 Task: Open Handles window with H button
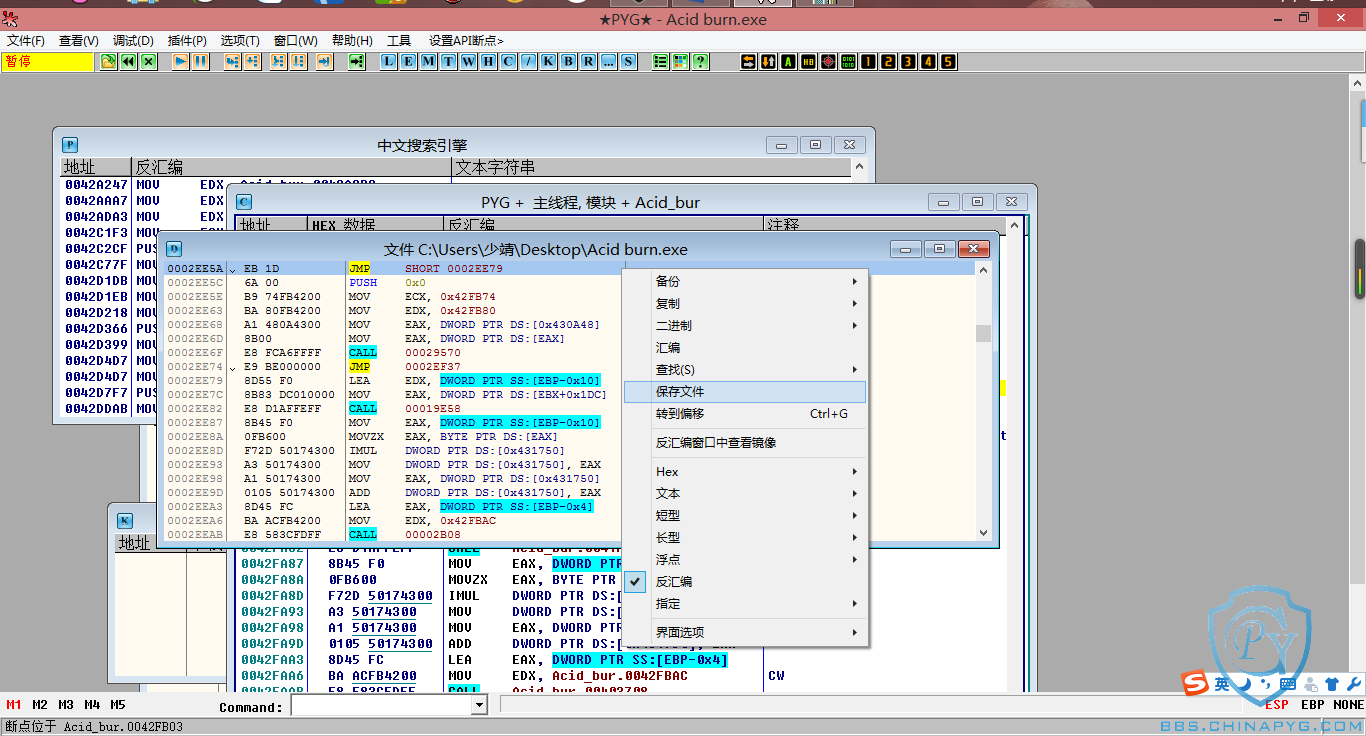(x=488, y=62)
